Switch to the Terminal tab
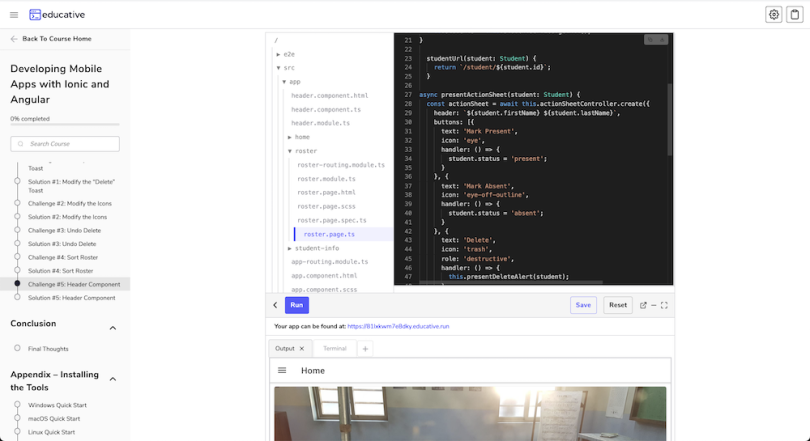810x441 pixels. (x=334, y=348)
